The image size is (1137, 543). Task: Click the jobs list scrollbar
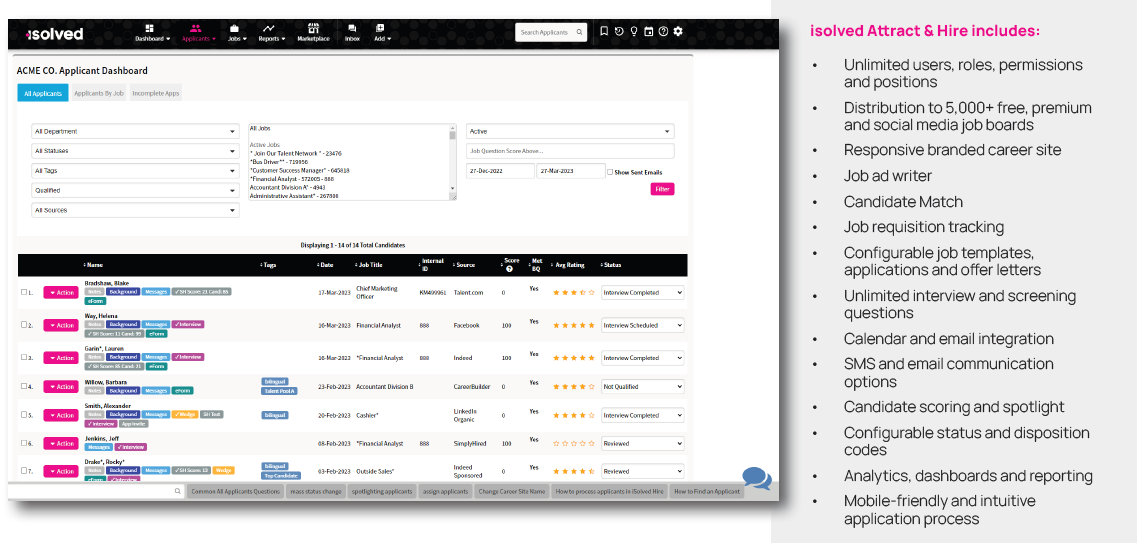coord(452,162)
